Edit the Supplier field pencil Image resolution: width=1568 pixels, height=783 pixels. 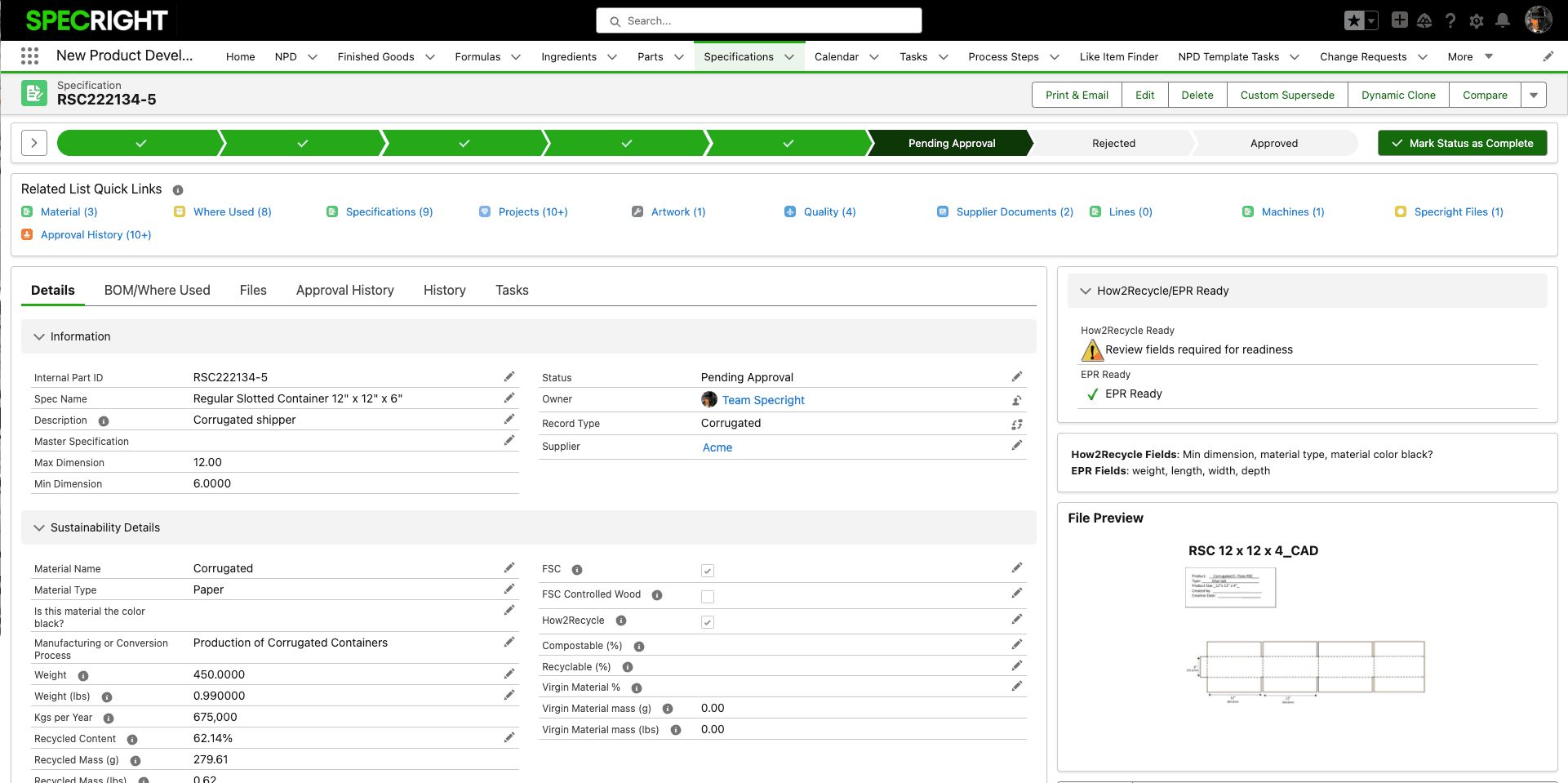pyautogui.click(x=1017, y=445)
